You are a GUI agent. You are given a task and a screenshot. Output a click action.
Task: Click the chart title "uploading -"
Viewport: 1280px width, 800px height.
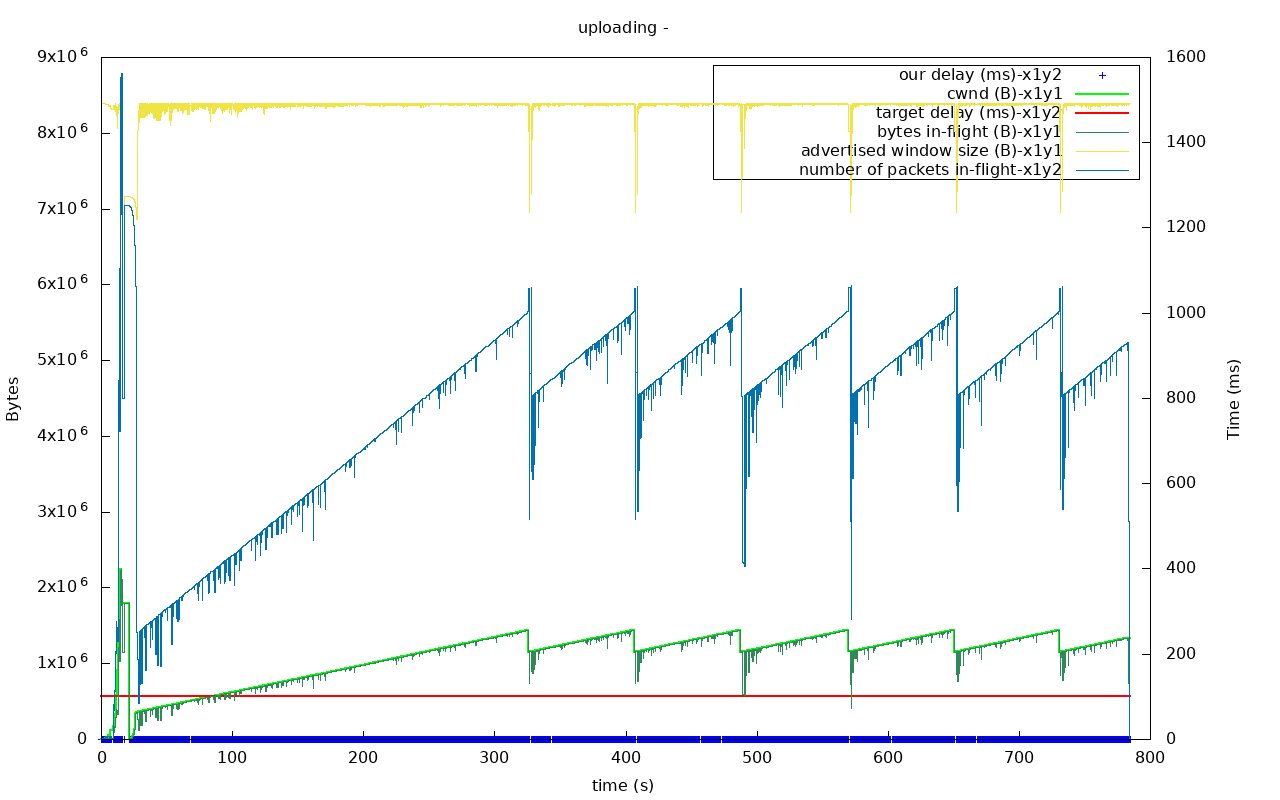[x=623, y=28]
